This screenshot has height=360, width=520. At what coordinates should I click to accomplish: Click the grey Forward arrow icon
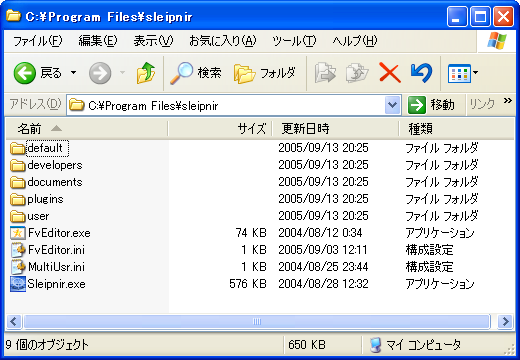[x=100, y=73]
